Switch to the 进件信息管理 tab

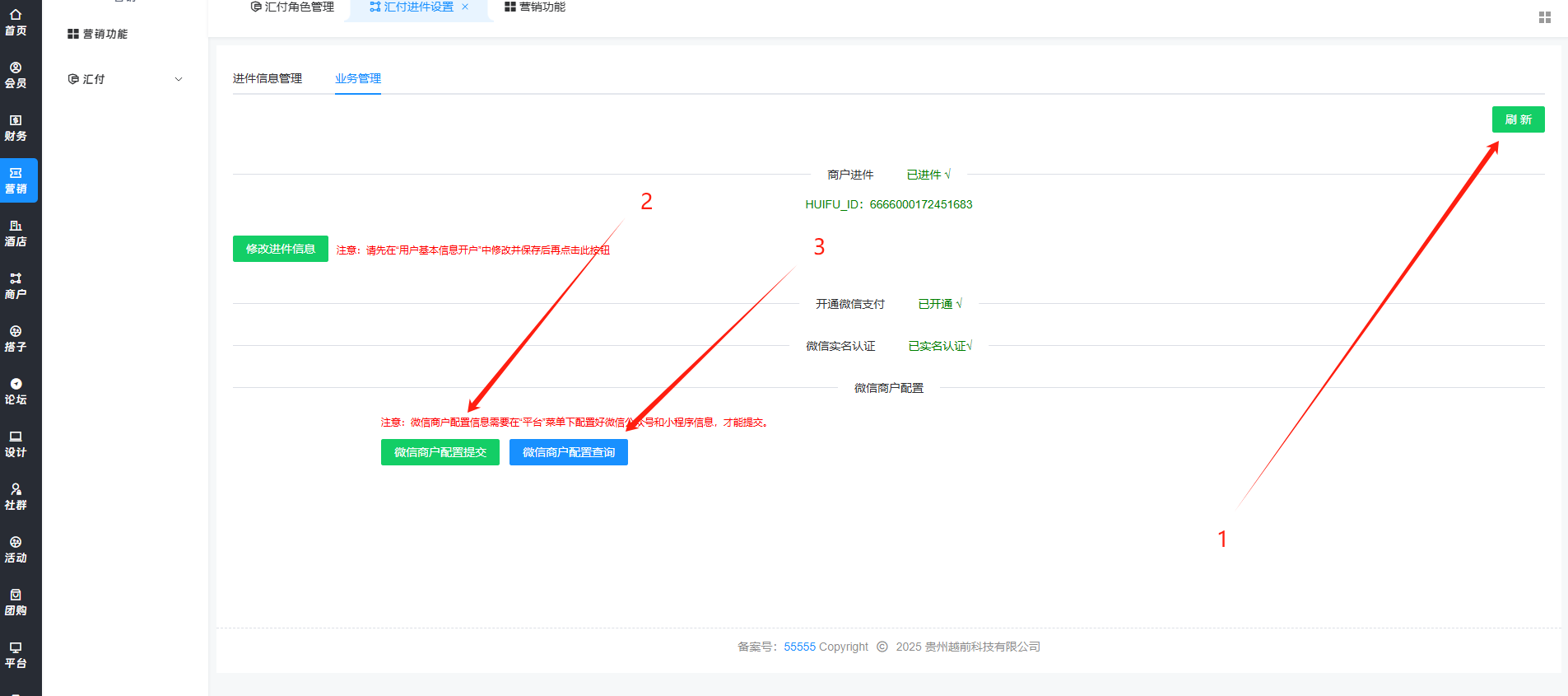268,78
